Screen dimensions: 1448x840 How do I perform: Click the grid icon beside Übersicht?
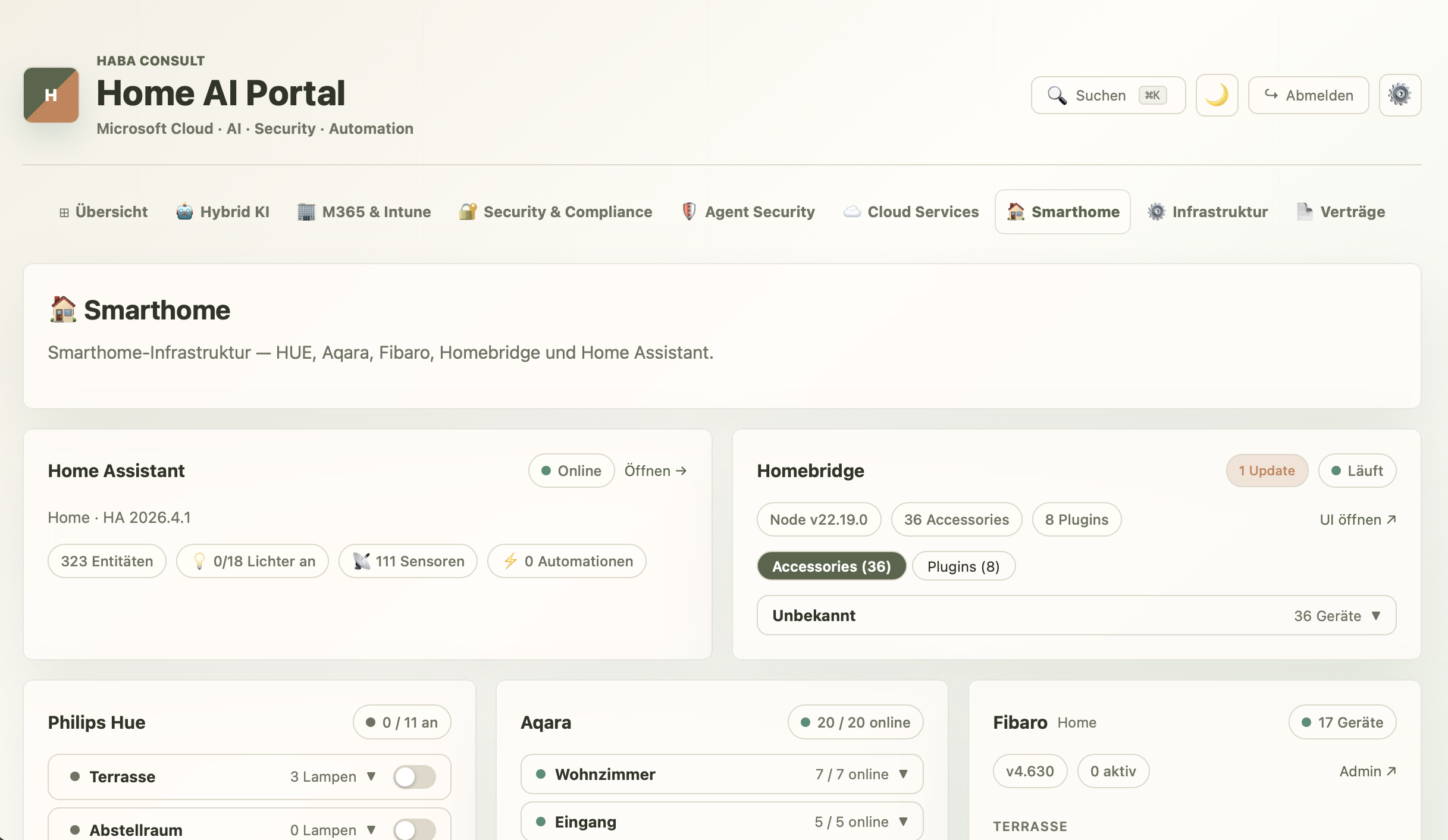coord(64,212)
